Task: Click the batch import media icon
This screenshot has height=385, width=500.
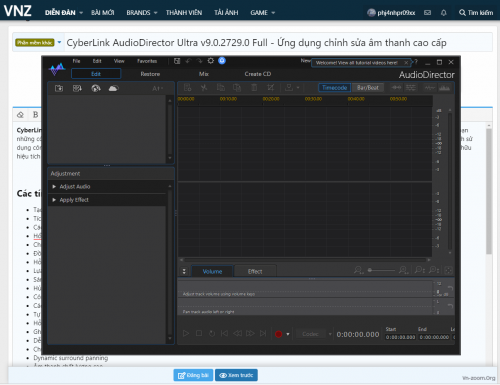Action: click(x=77, y=88)
